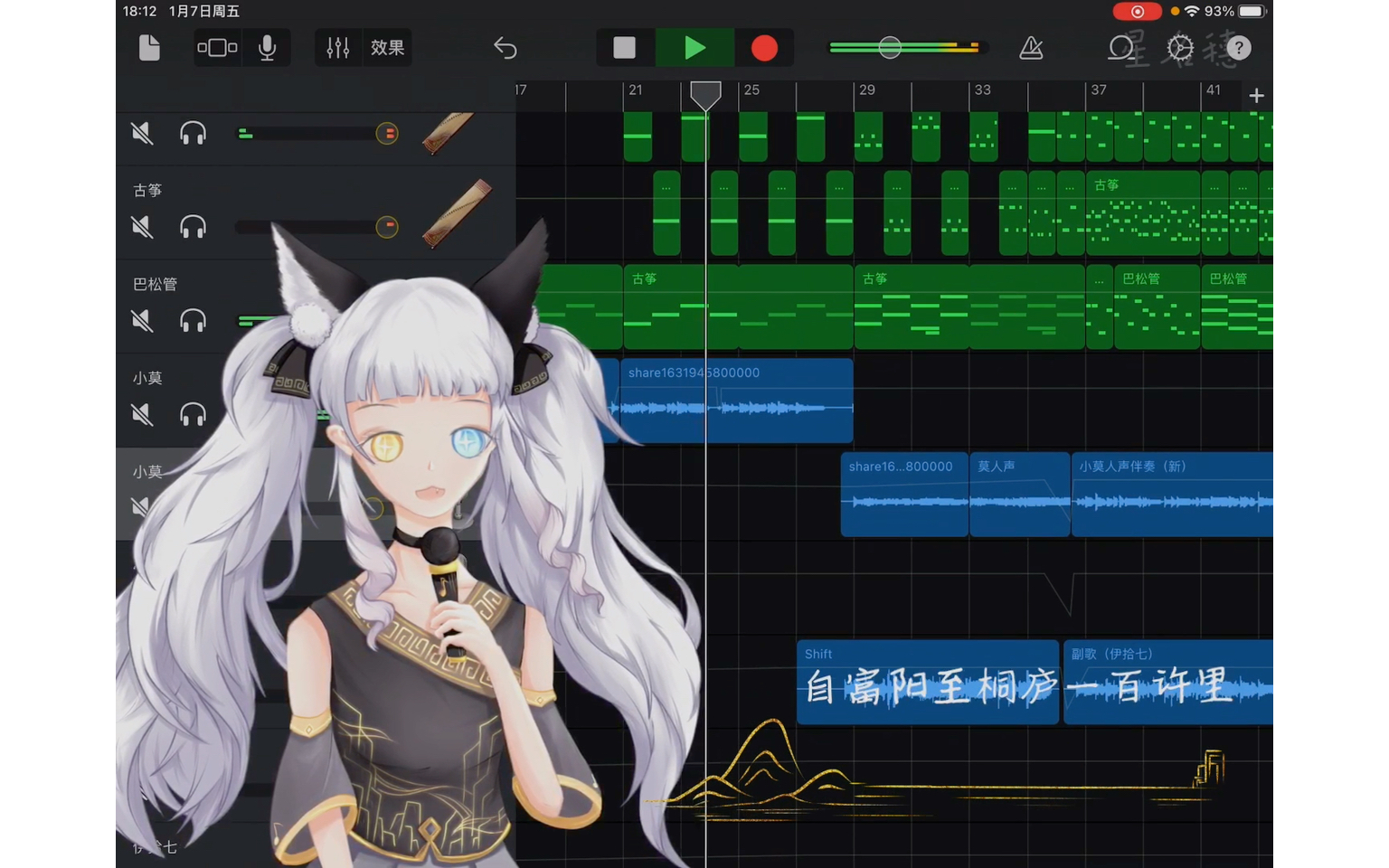
Task: Jump to bar 33 on ruler
Action: [982, 90]
